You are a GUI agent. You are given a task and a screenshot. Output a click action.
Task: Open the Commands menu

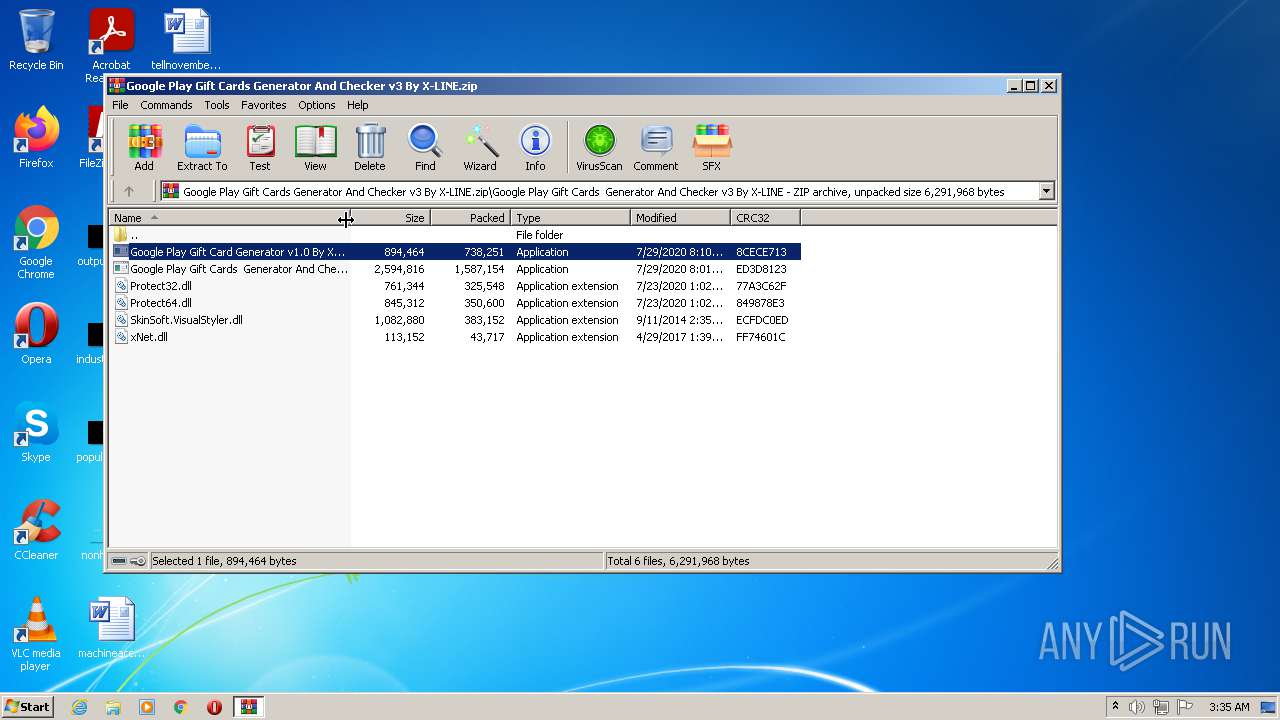(166, 105)
